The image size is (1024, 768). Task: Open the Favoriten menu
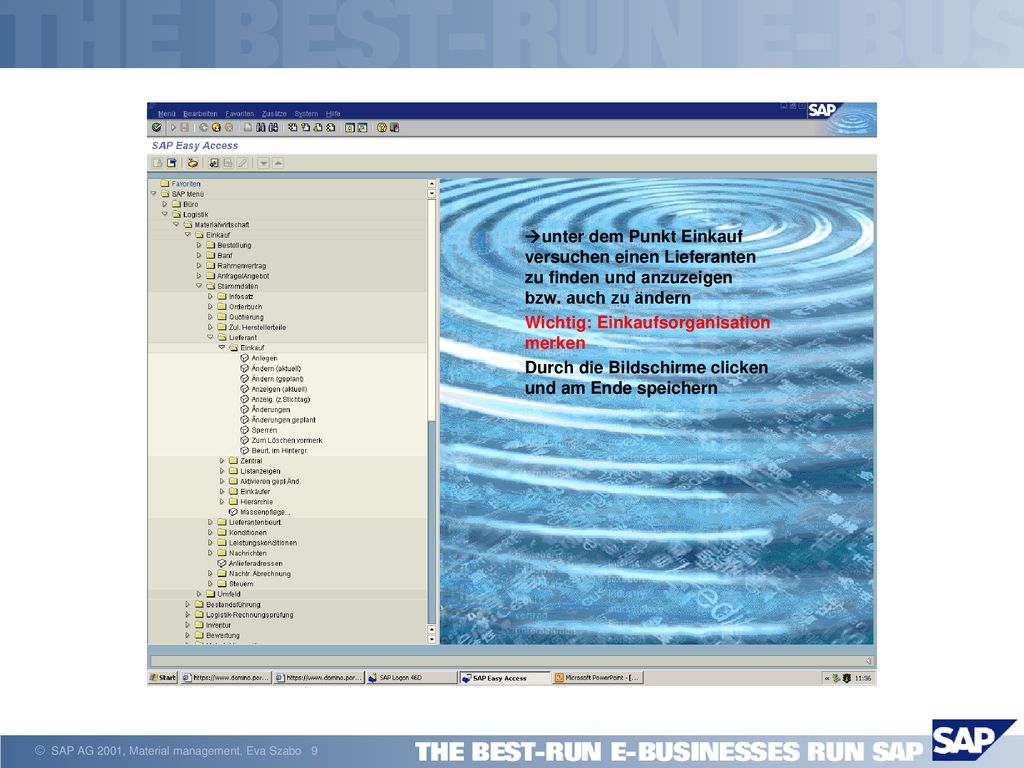[240, 114]
